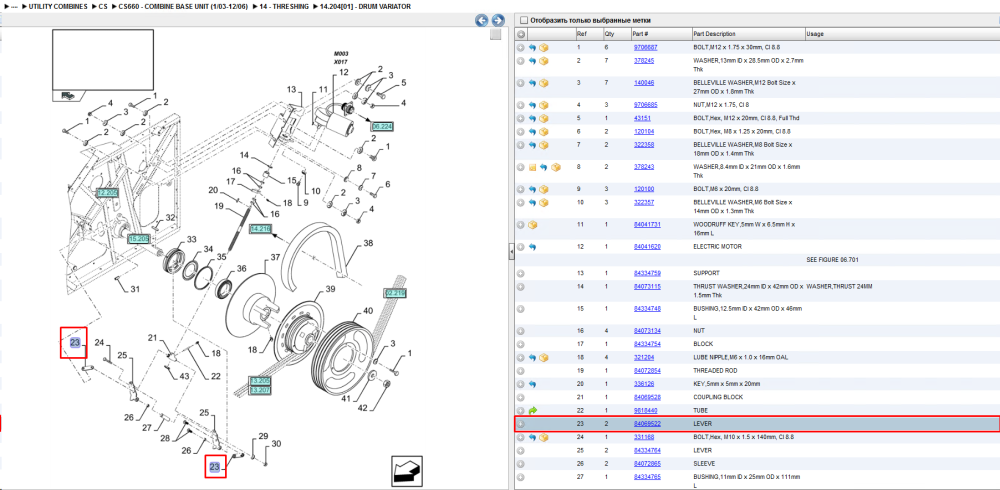The height and width of the screenshot is (490, 1000).
Task: Click the blue arrow icon in row Ref 9
Action: point(532,189)
